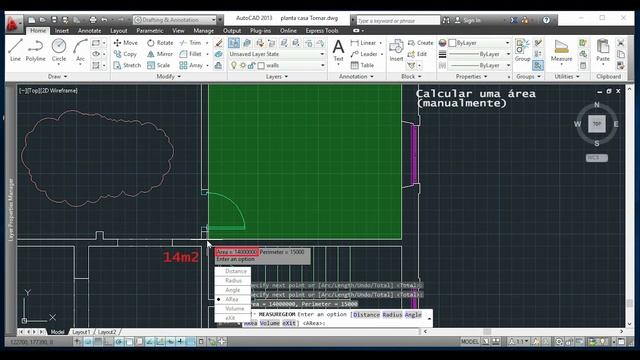This screenshot has width=640, height=360.
Task: Choose Radius in the measure options menu
Action: [x=233, y=280]
